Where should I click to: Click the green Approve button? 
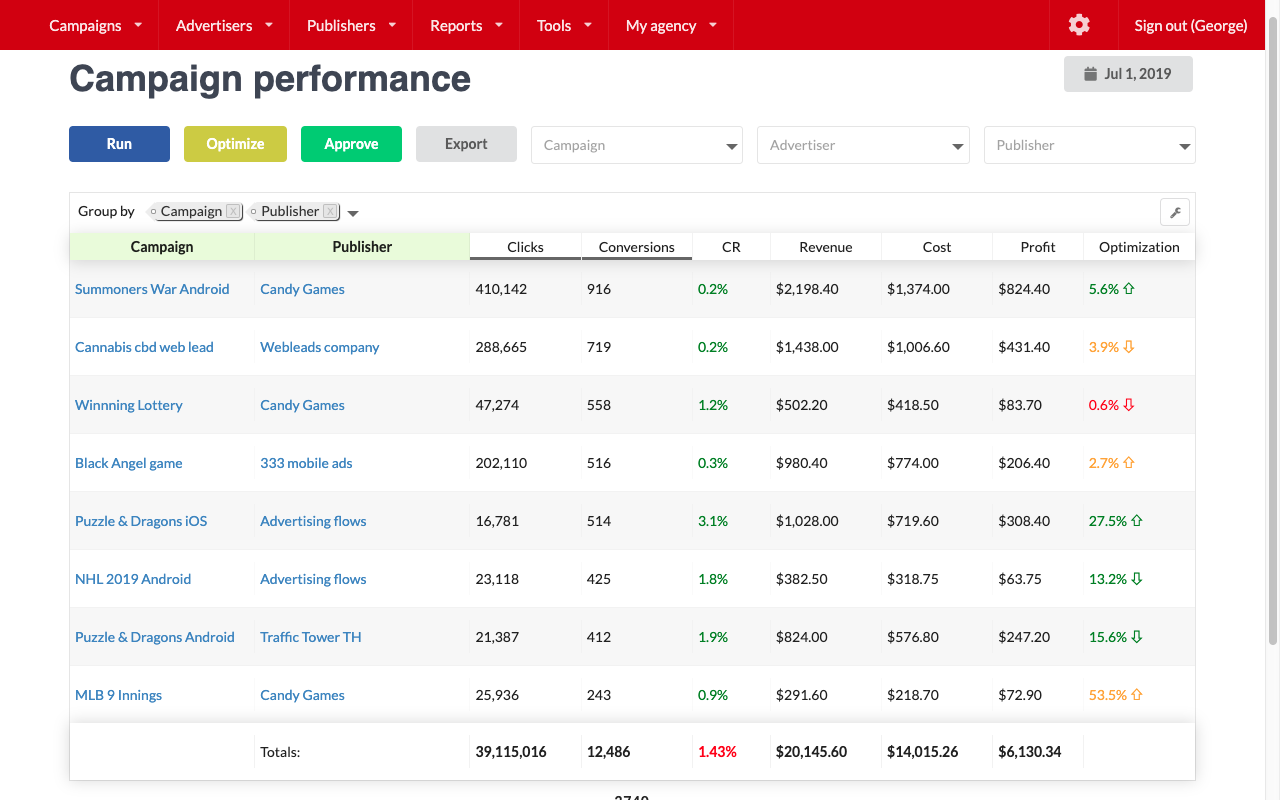coord(351,144)
